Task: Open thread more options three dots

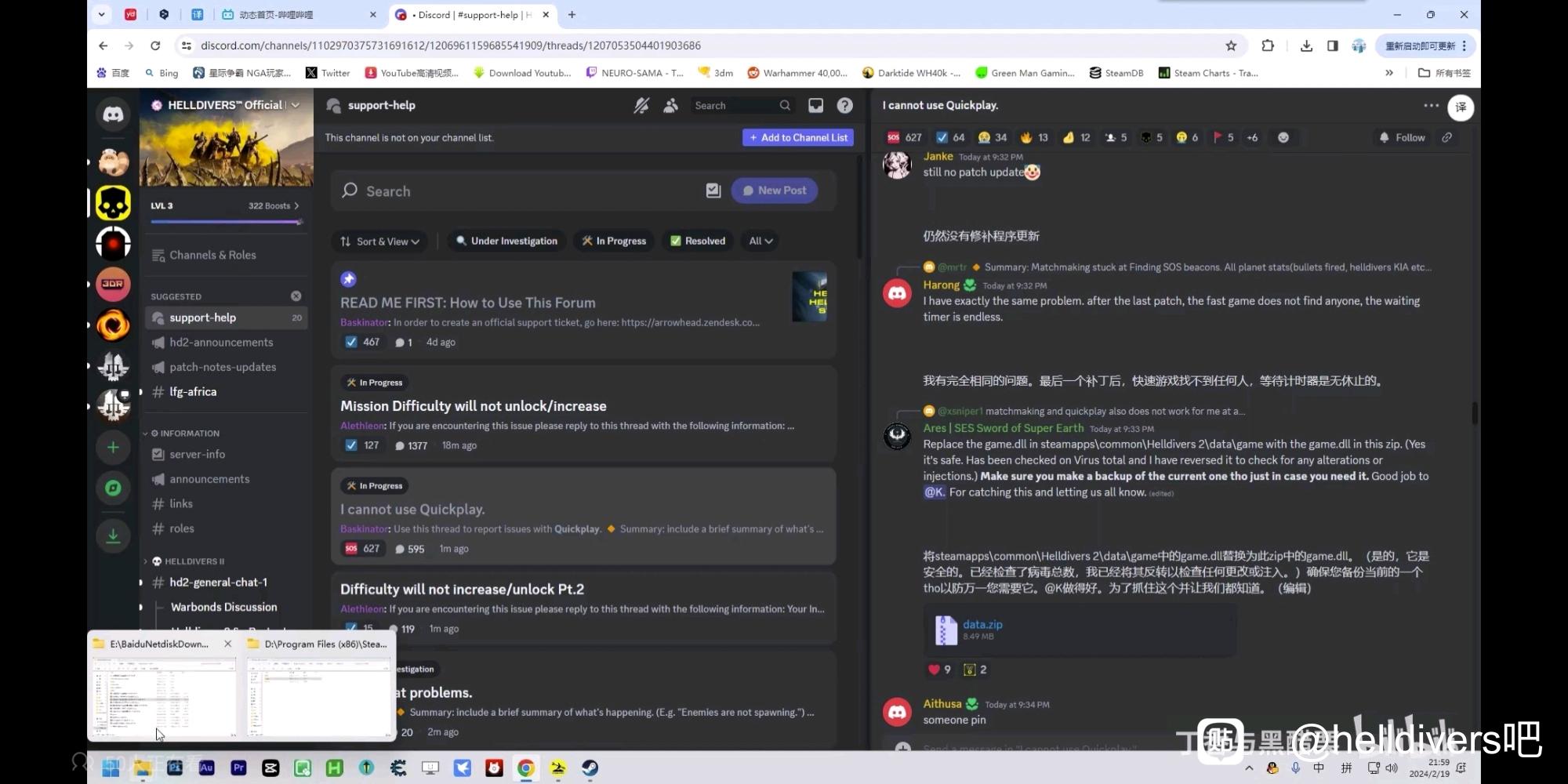Action: (1431, 105)
